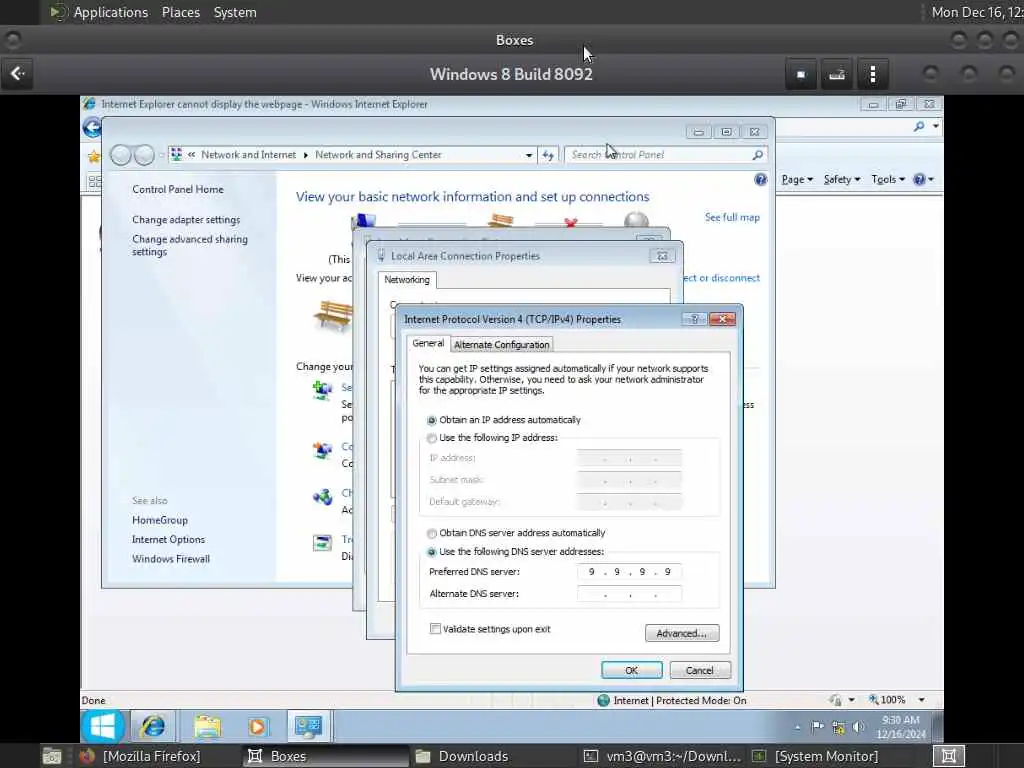The image size is (1024, 768).
Task: Click the OK button
Action: click(x=632, y=671)
